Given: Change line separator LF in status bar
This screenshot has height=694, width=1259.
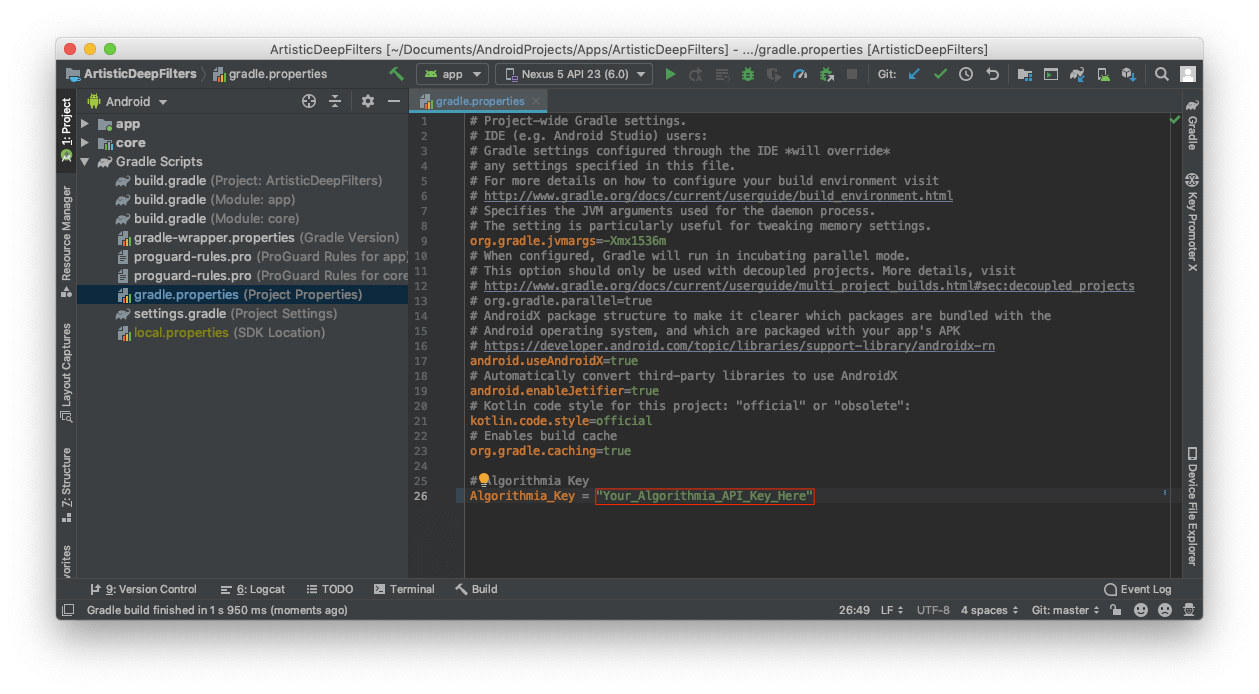Looking at the screenshot, I should pyautogui.click(x=892, y=610).
